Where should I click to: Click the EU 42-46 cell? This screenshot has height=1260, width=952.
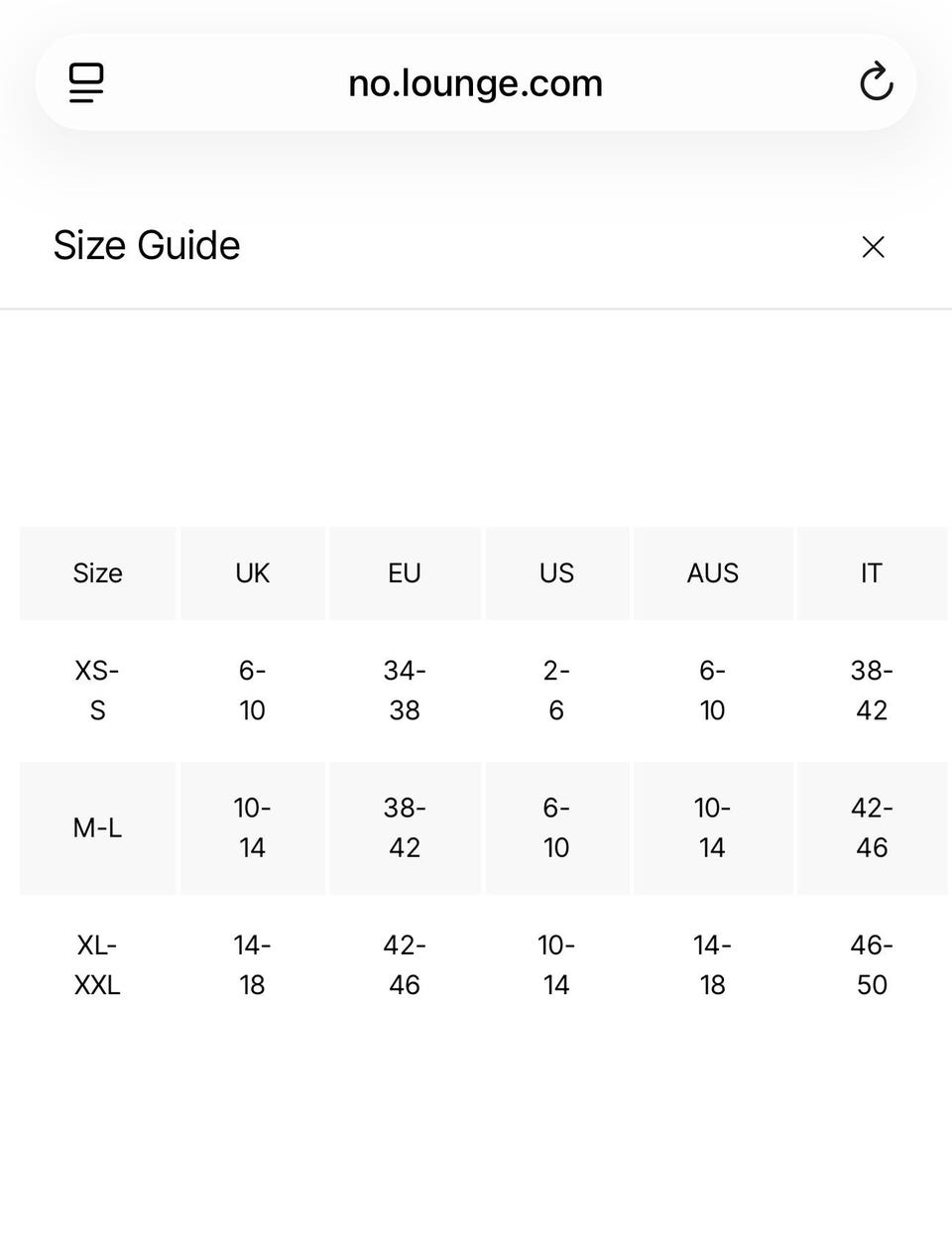[x=405, y=965]
